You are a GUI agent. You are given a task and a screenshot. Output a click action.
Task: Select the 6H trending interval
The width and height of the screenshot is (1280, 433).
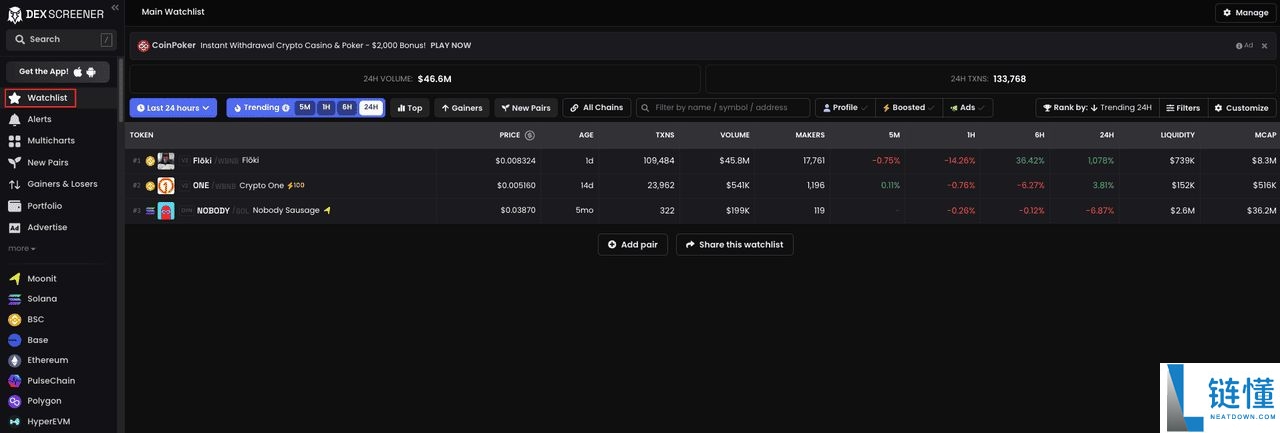pyautogui.click(x=347, y=107)
